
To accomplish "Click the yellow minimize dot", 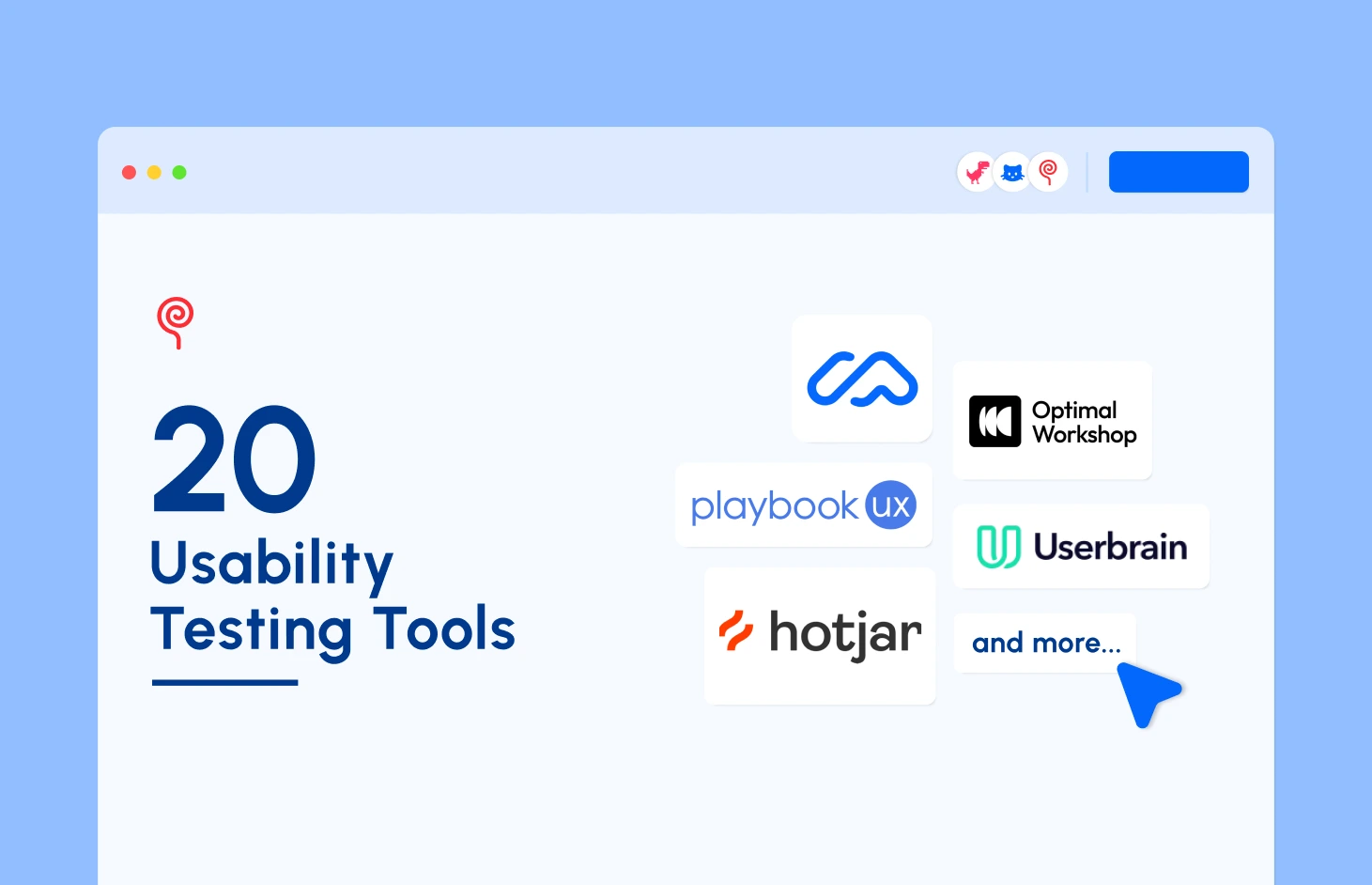I will point(154,172).
